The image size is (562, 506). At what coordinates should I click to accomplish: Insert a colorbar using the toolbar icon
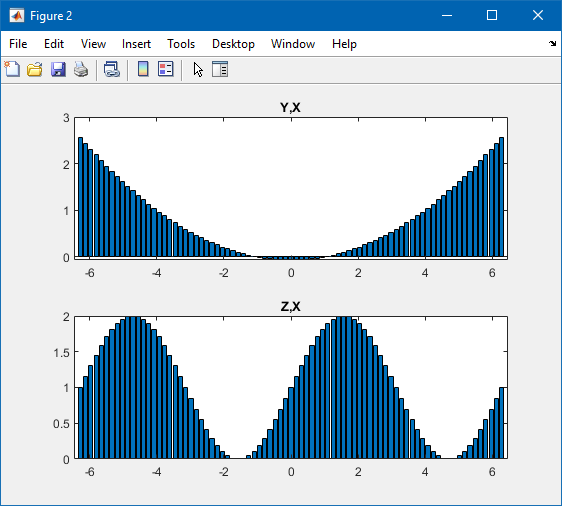[x=143, y=69]
